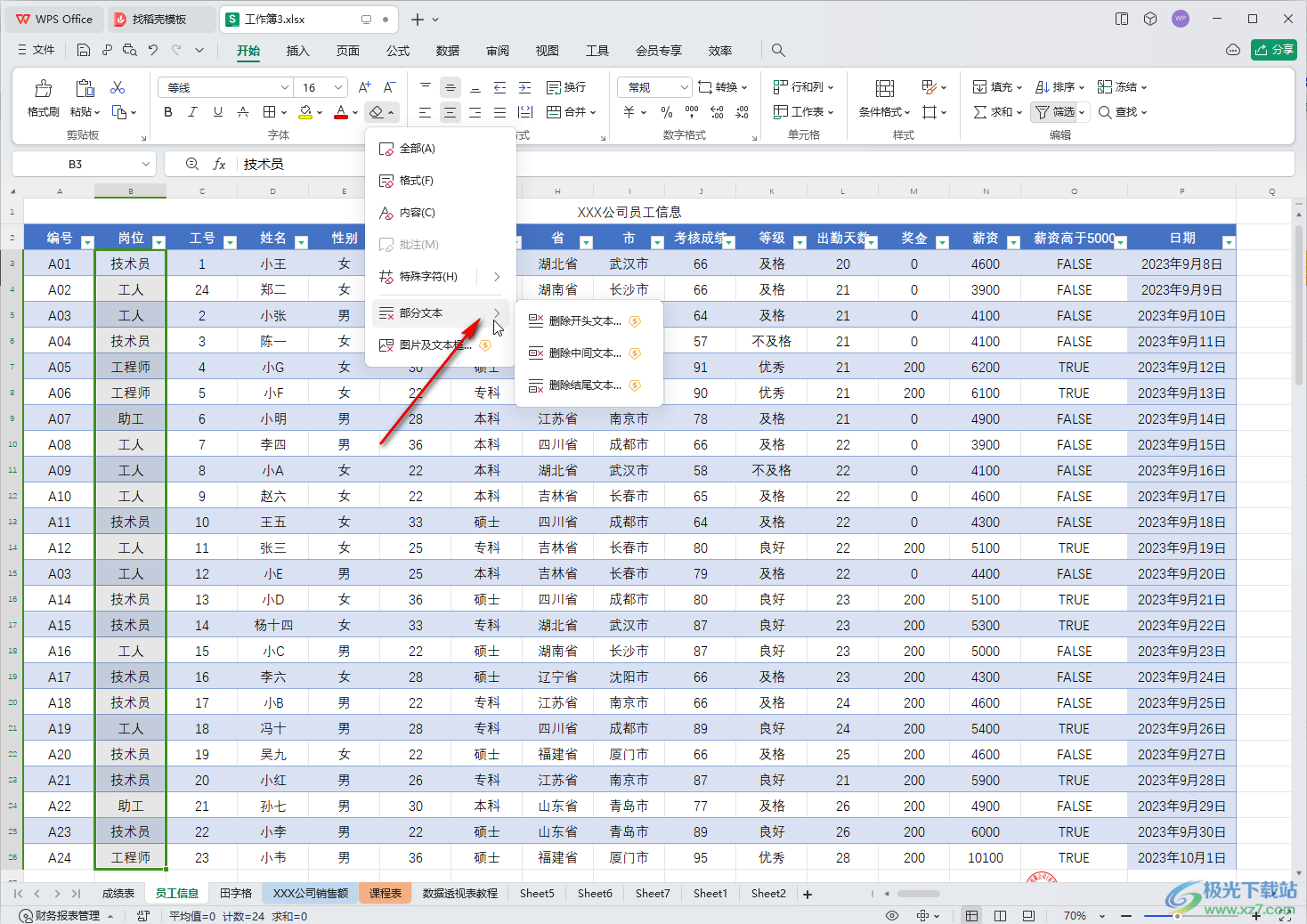Click the Merge cells (合并) button

[571, 112]
